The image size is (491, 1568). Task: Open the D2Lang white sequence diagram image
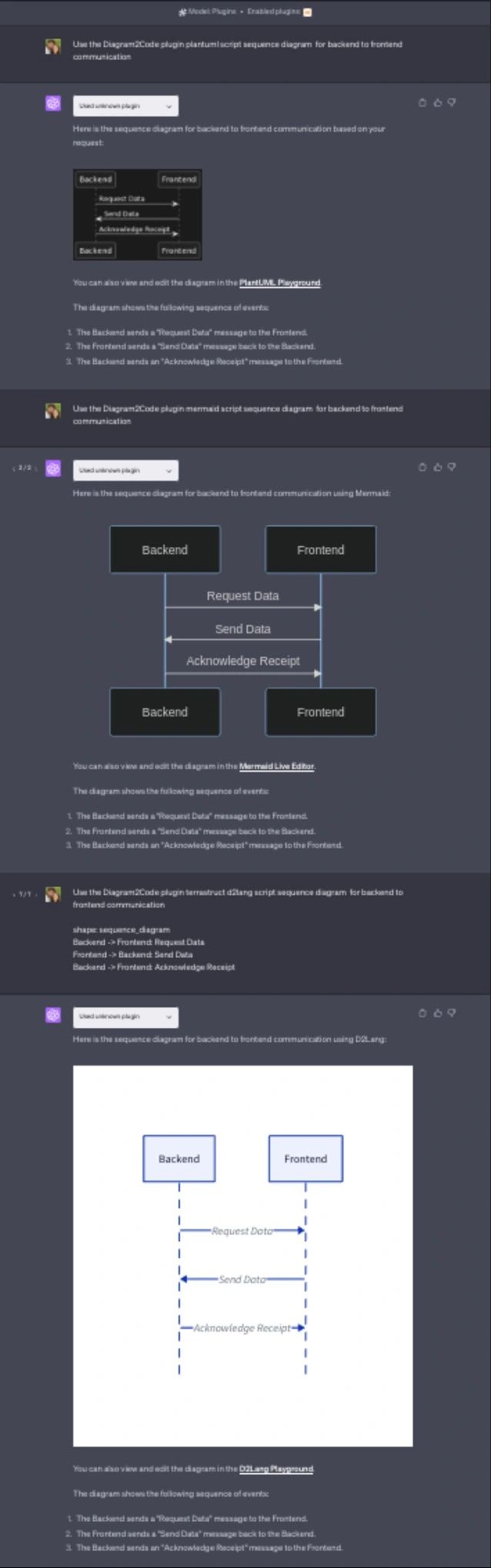click(242, 1256)
